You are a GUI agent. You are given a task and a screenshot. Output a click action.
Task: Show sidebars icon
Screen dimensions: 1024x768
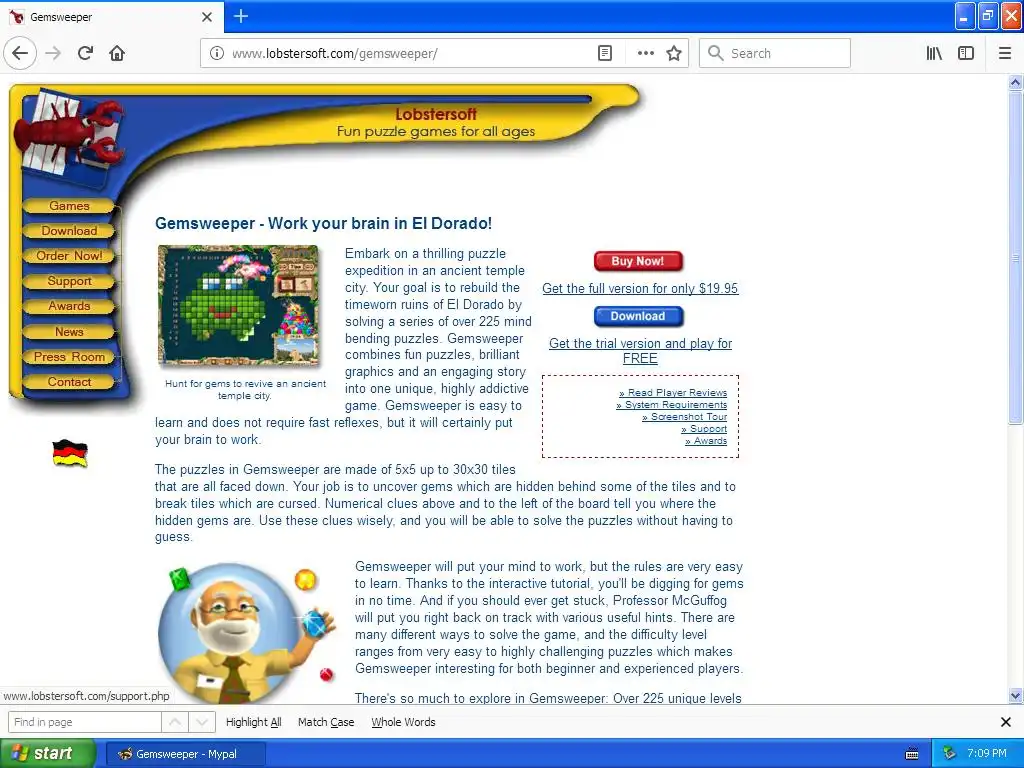click(966, 53)
